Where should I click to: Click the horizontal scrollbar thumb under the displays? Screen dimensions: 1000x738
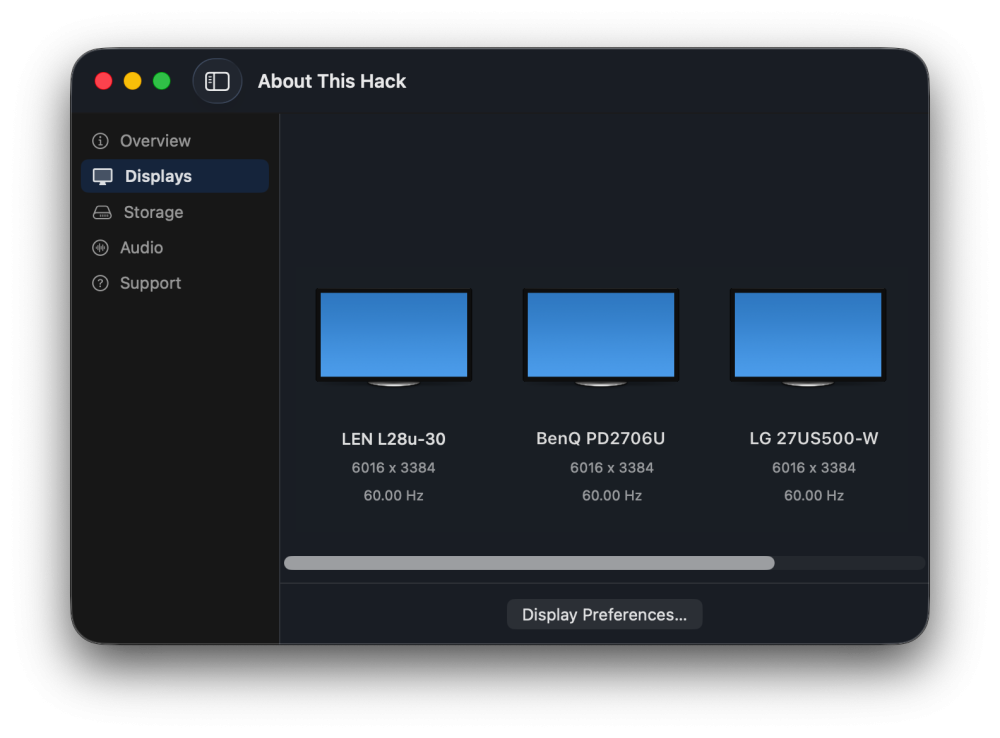click(529, 563)
